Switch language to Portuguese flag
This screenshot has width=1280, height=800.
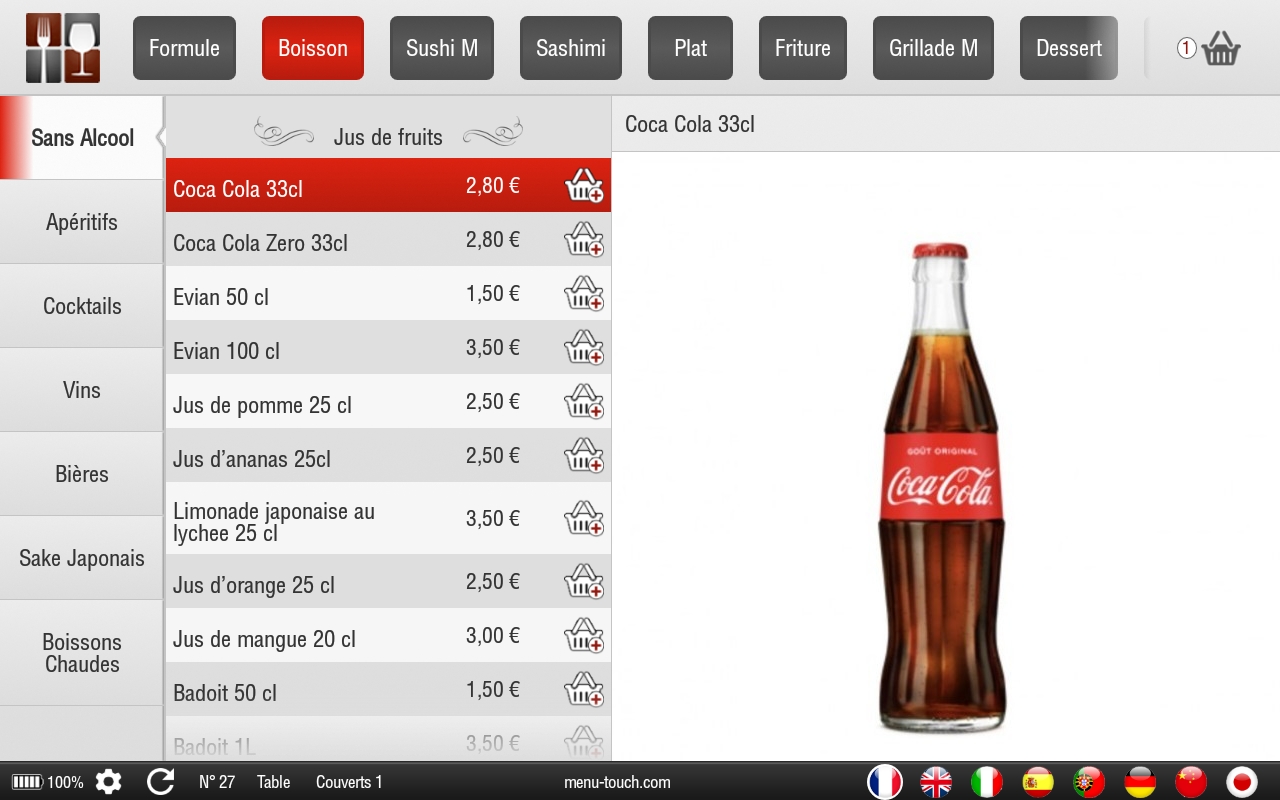[x=1089, y=782]
